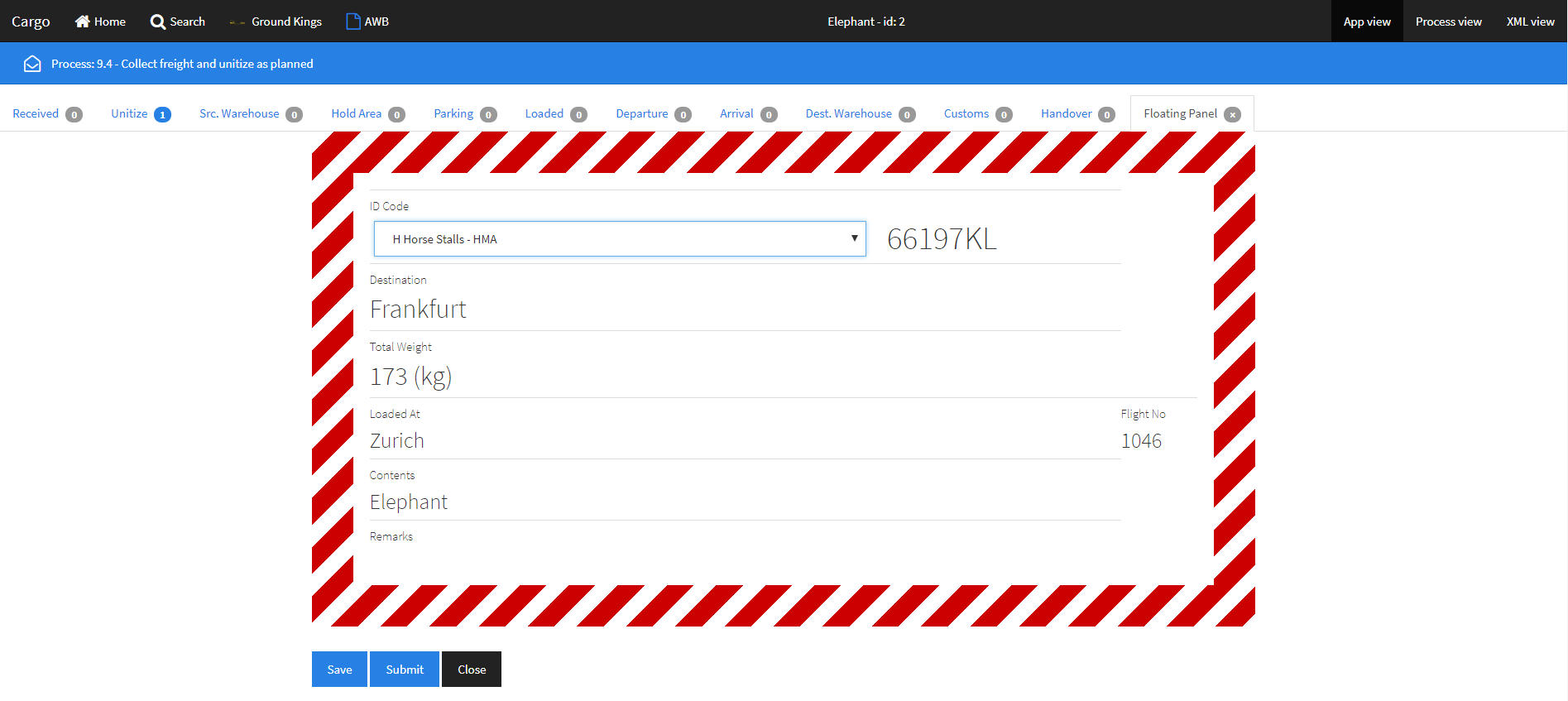Viewport: 1568px width, 701px height.
Task: Click the Search magnifier icon
Action: point(157,22)
